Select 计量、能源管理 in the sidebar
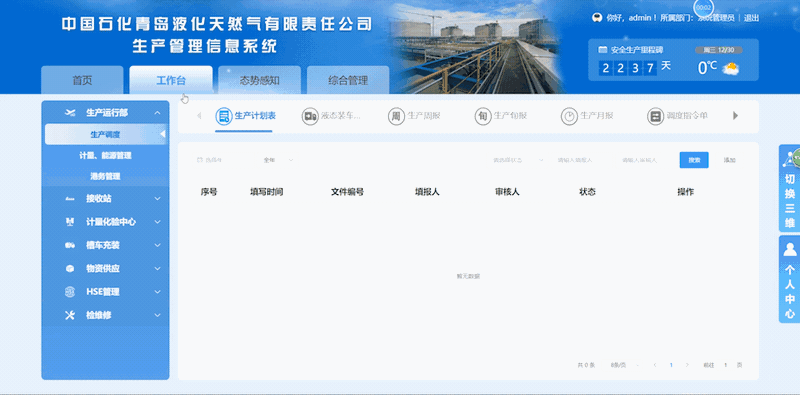Image resolution: width=800 pixels, height=395 pixels. click(x=105, y=156)
